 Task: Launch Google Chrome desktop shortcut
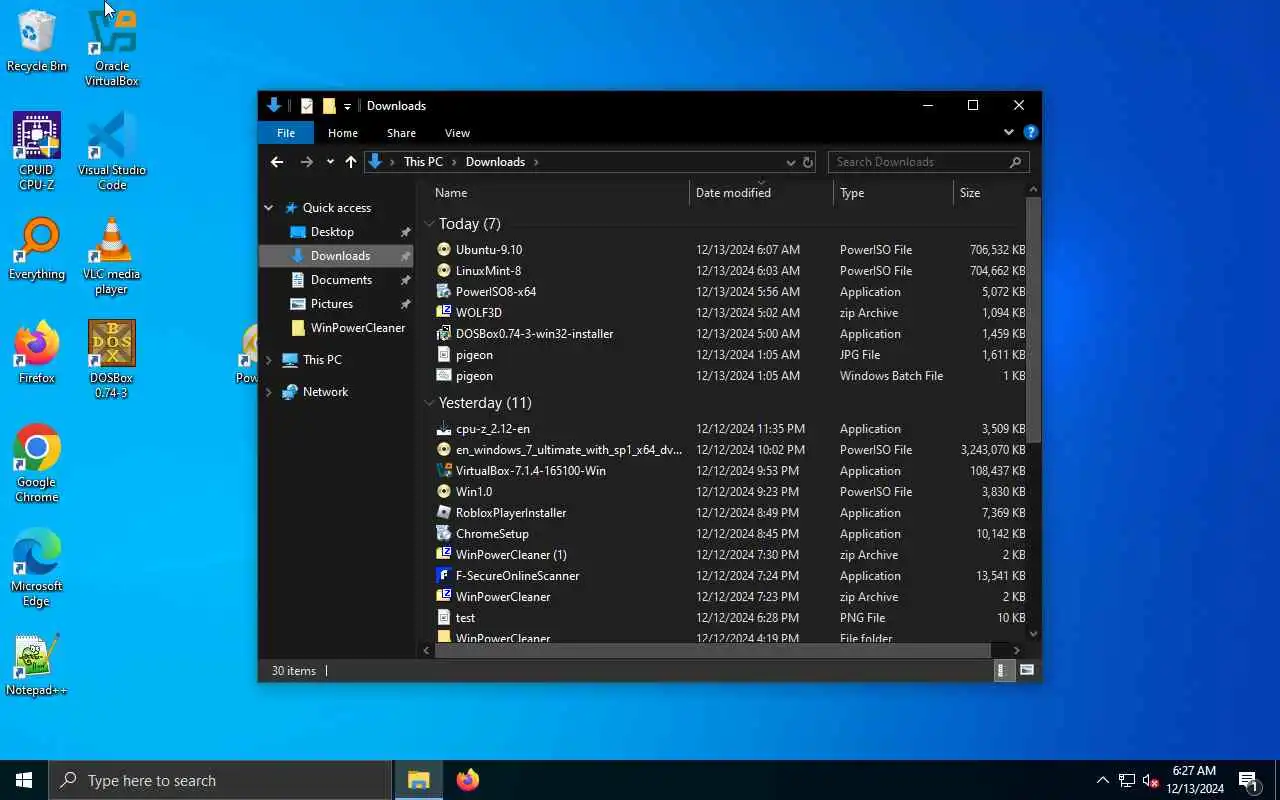click(37, 463)
